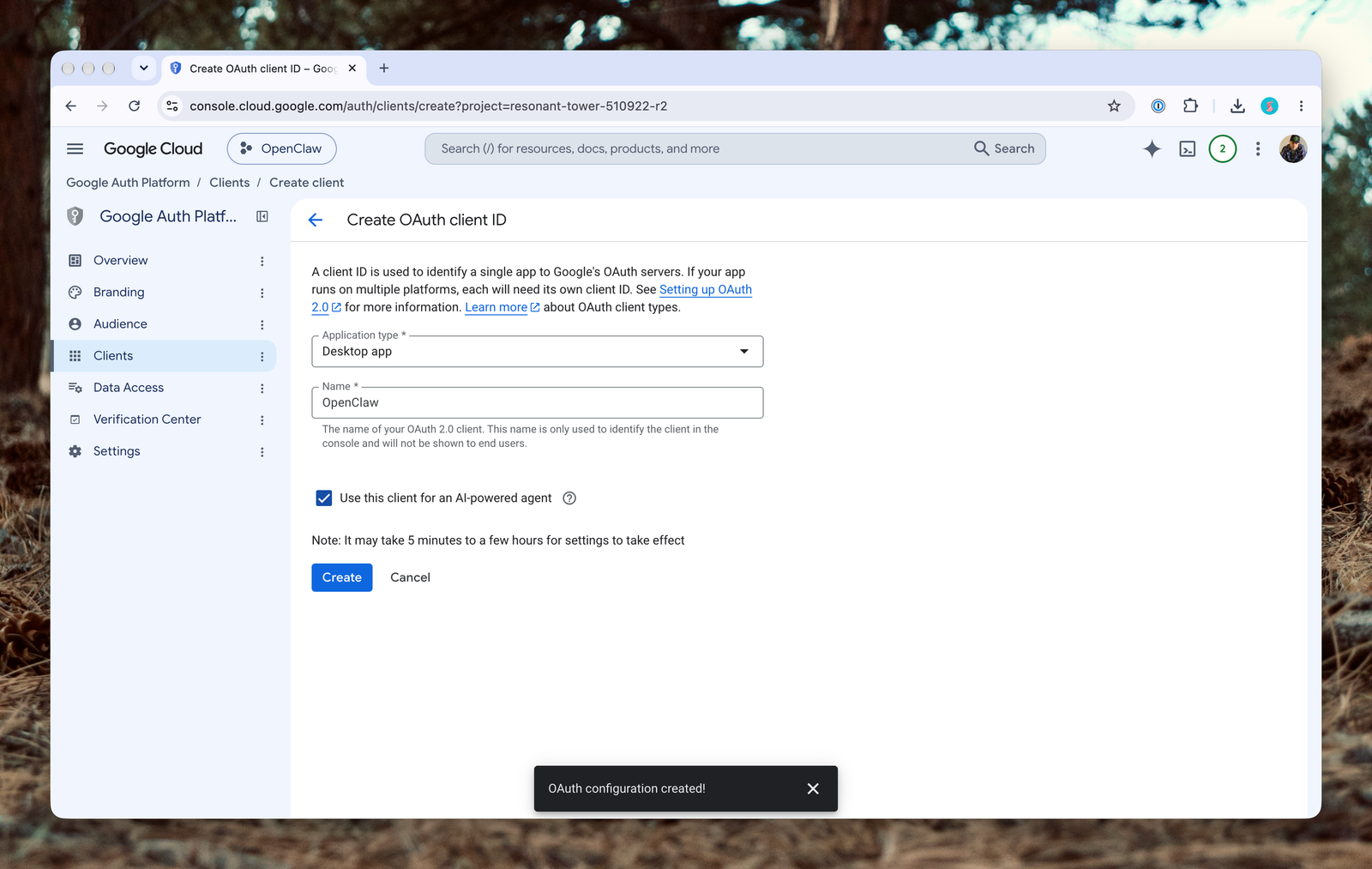Screen dimensions: 1372x869
Task: Show help for AI-powered agent option
Action: [x=569, y=498]
